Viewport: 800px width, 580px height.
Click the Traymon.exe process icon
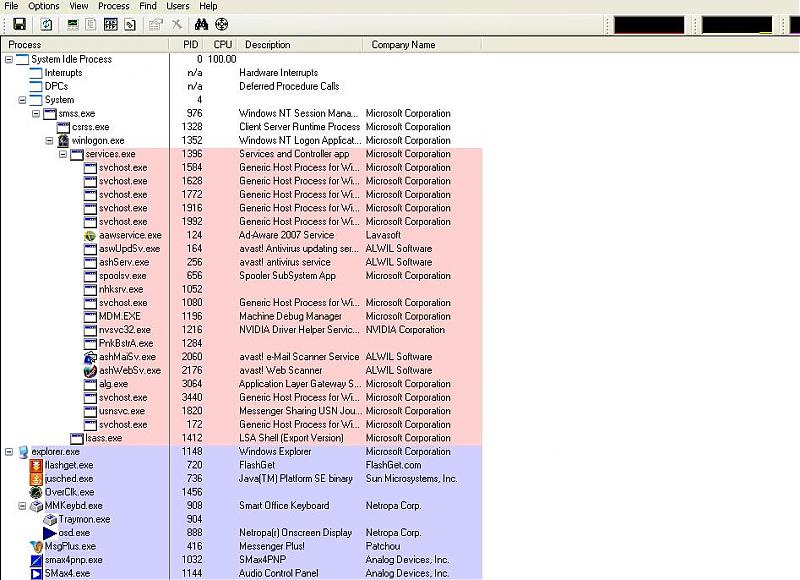[x=50, y=519]
